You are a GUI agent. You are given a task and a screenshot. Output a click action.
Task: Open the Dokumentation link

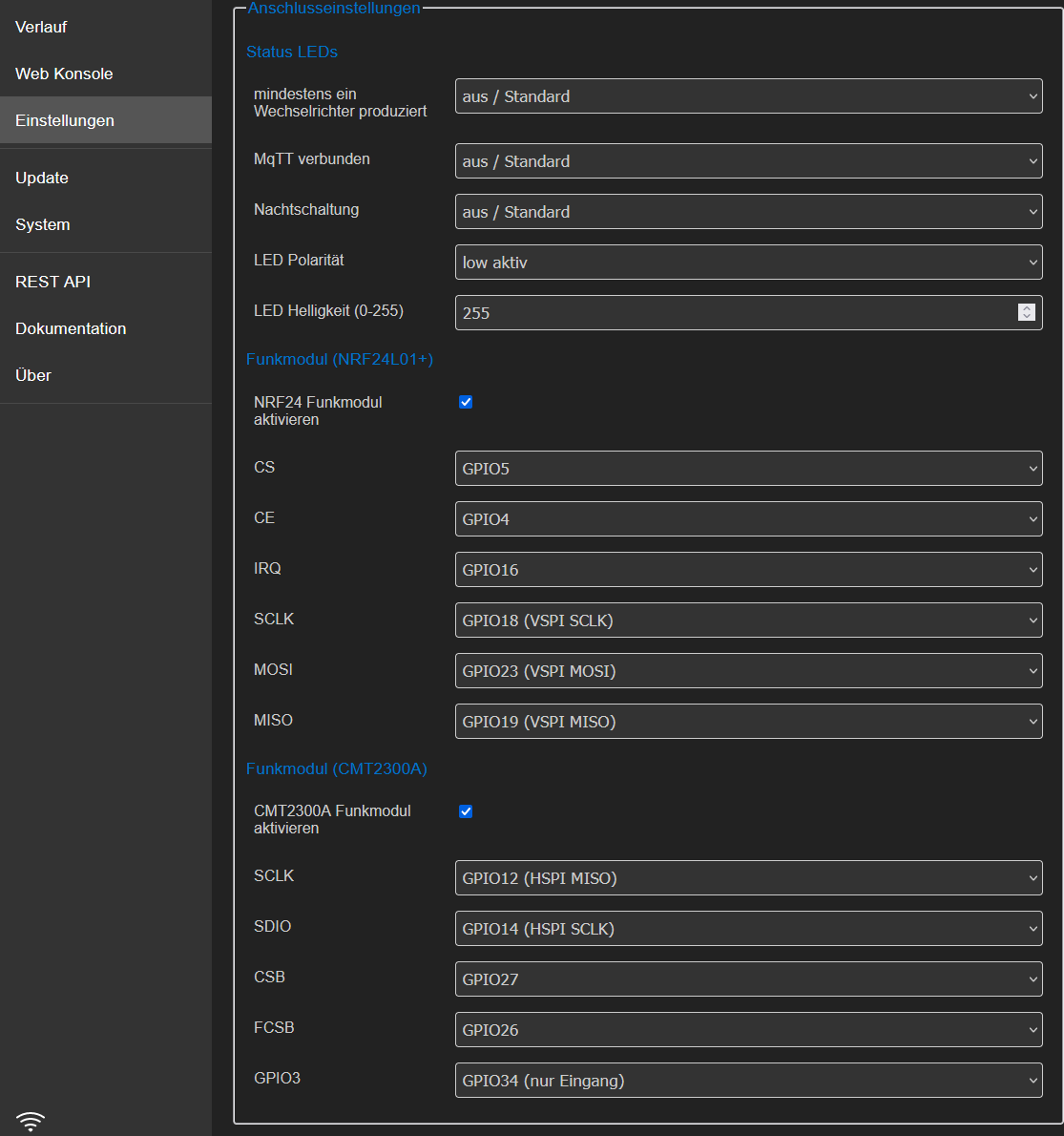pyautogui.click(x=71, y=328)
